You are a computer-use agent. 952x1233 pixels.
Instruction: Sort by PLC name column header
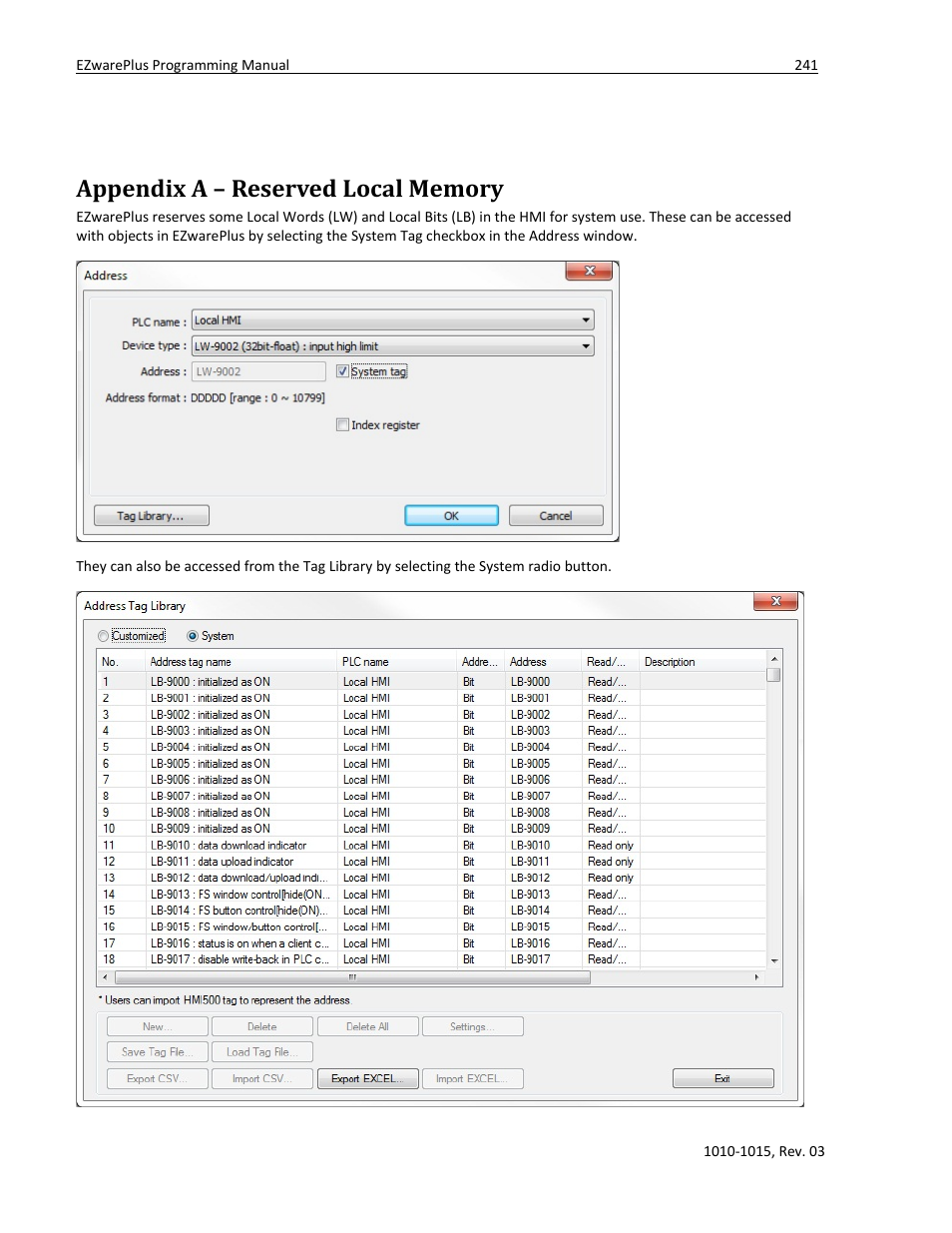[x=396, y=662]
